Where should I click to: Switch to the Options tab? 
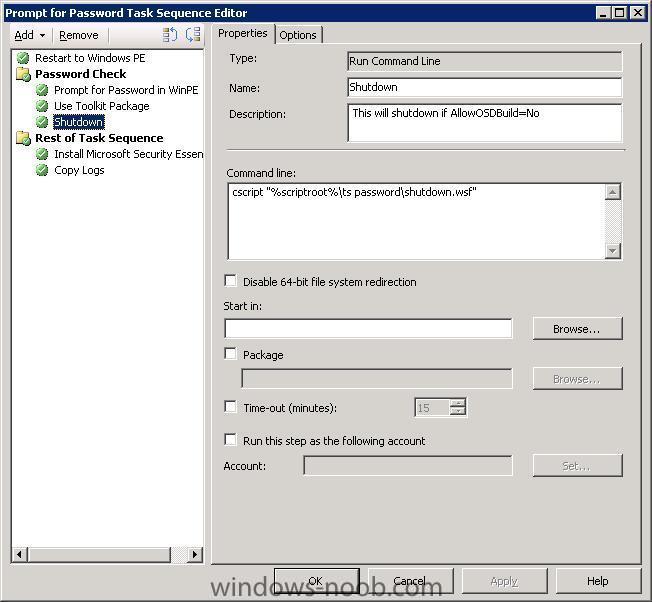(298, 35)
